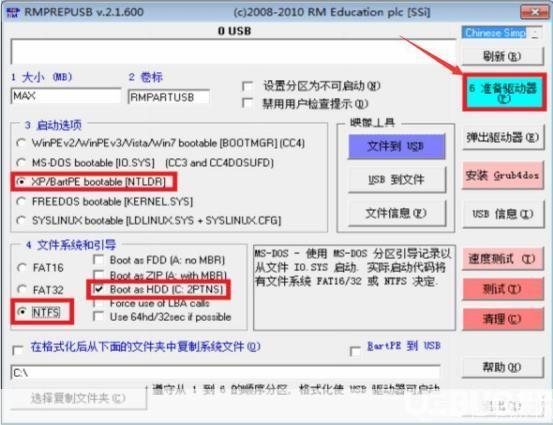Close the RMPREPUSB window
This screenshot has width=553, height=425.
tap(535, 13)
